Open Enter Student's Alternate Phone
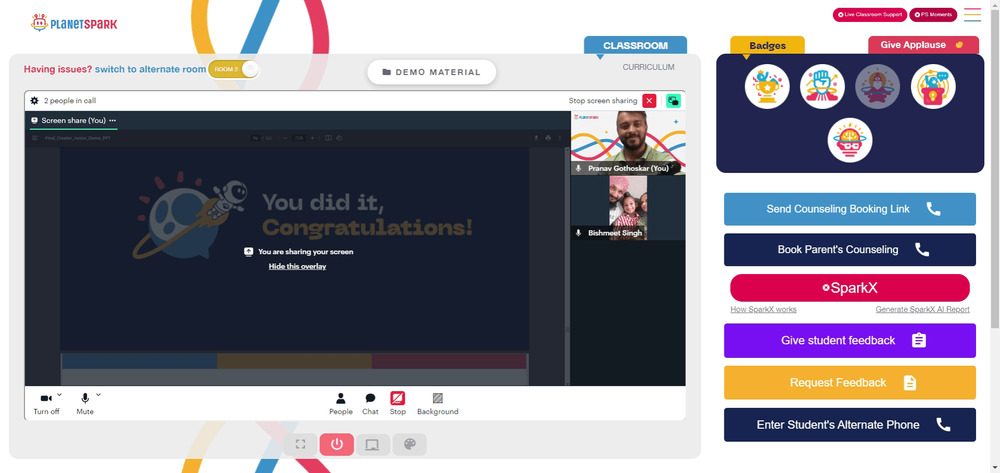 pos(849,425)
